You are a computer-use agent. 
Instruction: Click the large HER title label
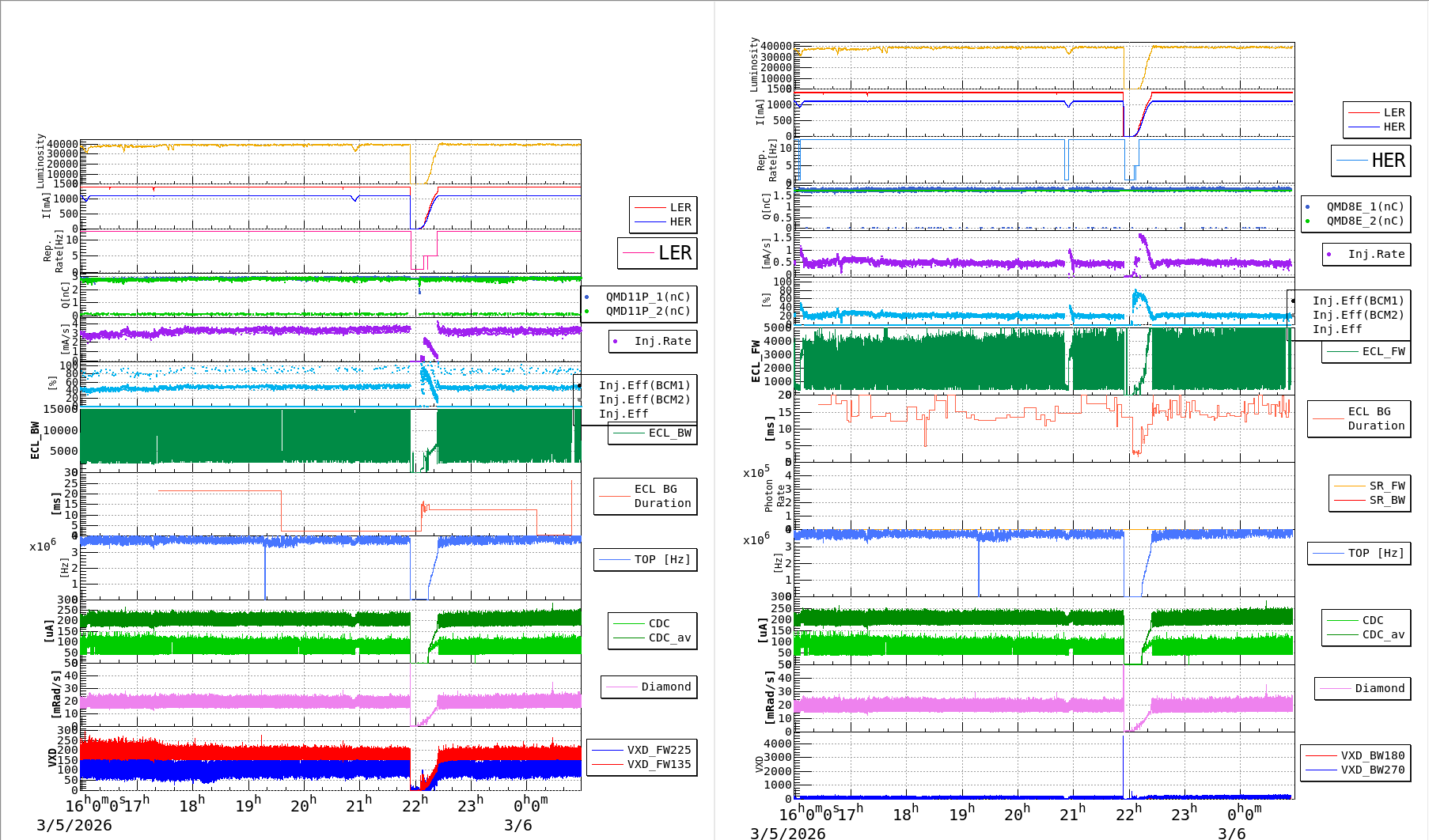(x=1388, y=161)
